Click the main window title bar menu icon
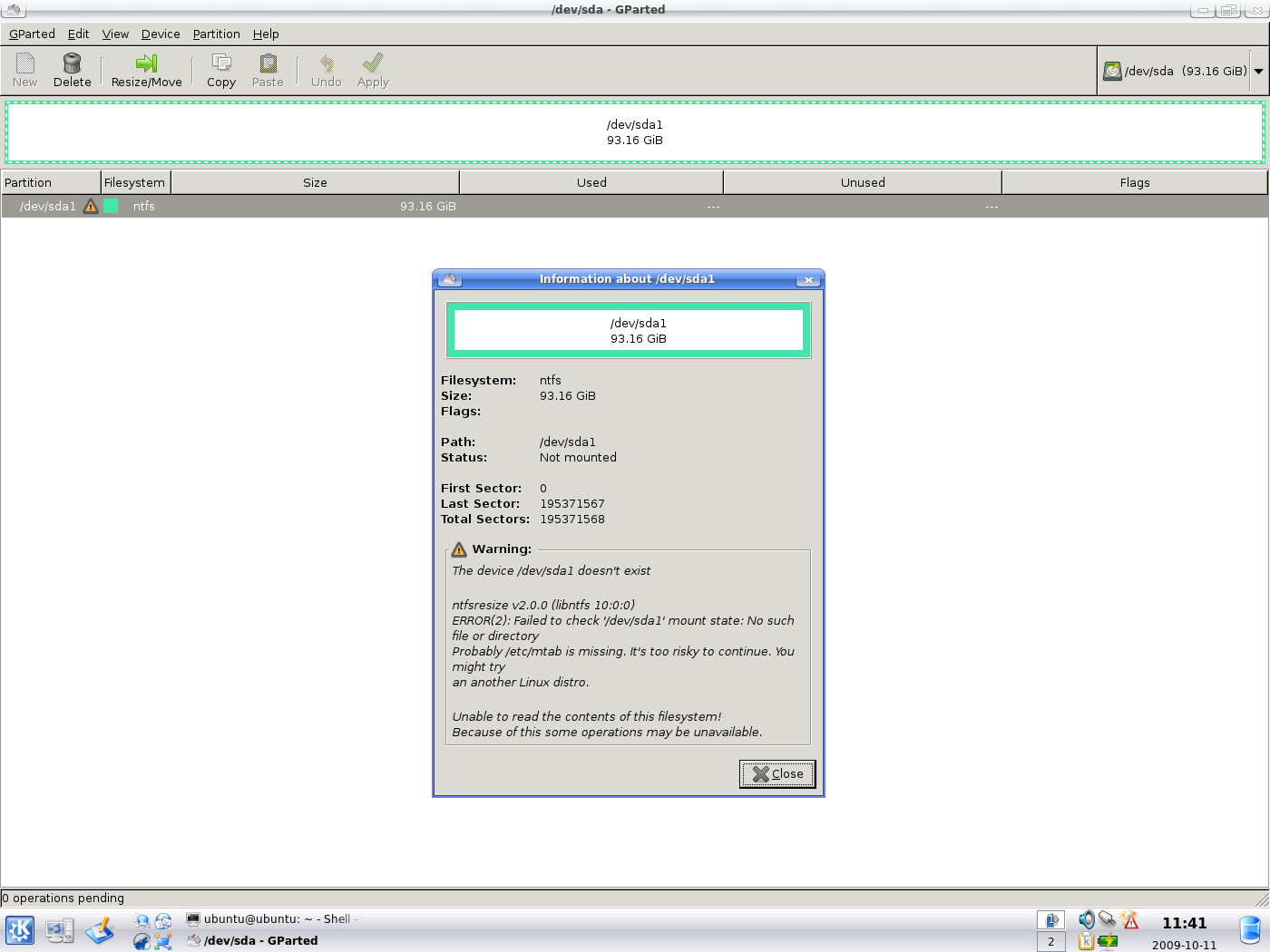Image resolution: width=1270 pixels, height=952 pixels. click(x=14, y=10)
